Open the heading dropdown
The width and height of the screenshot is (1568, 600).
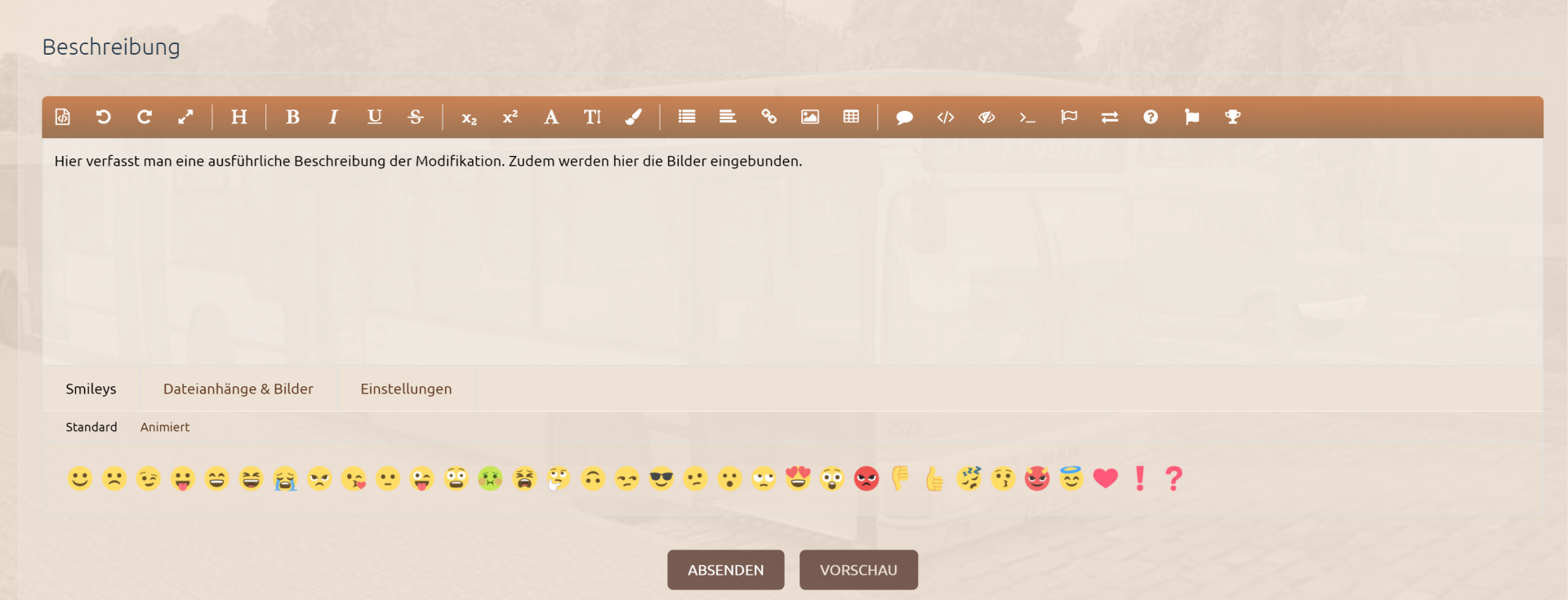pos(238,117)
